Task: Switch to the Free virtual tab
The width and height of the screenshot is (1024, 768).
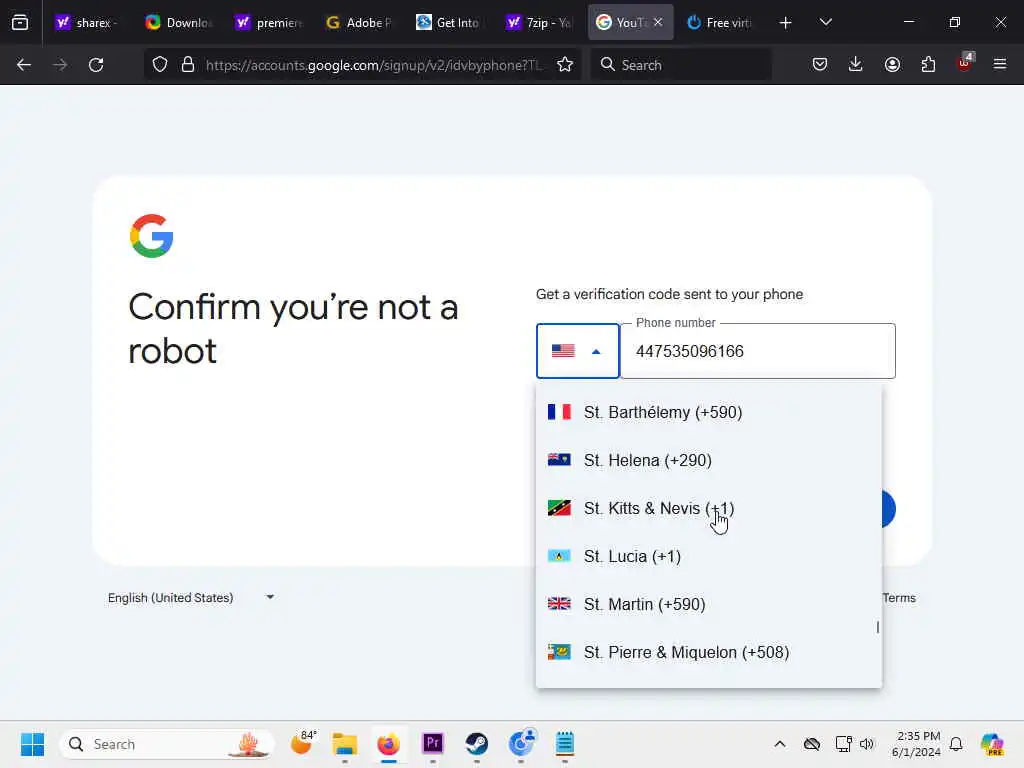Action: (x=720, y=23)
